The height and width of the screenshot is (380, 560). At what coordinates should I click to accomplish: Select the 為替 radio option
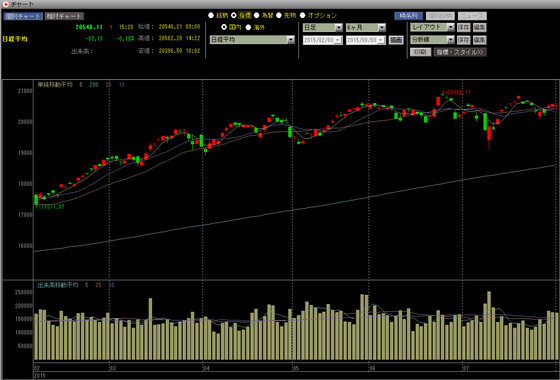(x=256, y=15)
